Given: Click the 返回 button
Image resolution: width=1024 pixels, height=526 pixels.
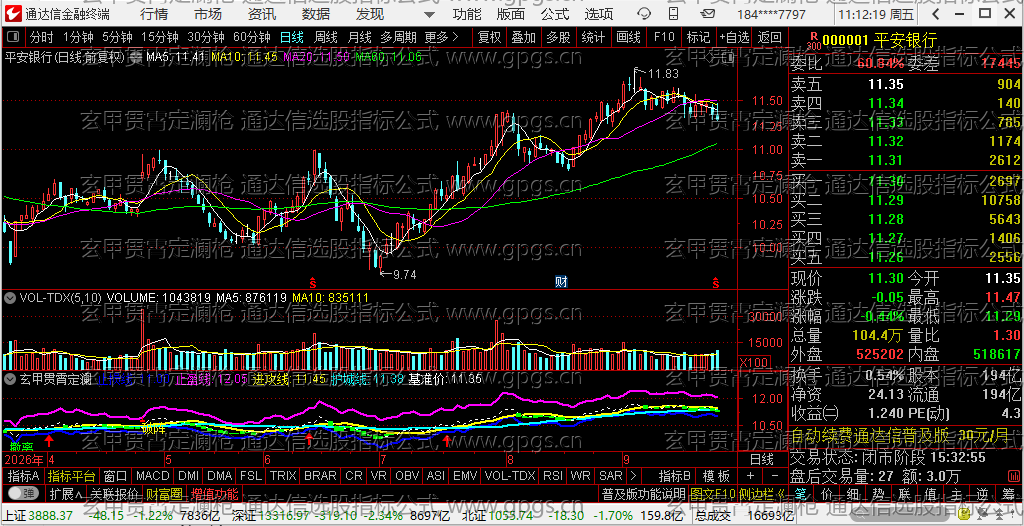Looking at the screenshot, I should point(770,37).
